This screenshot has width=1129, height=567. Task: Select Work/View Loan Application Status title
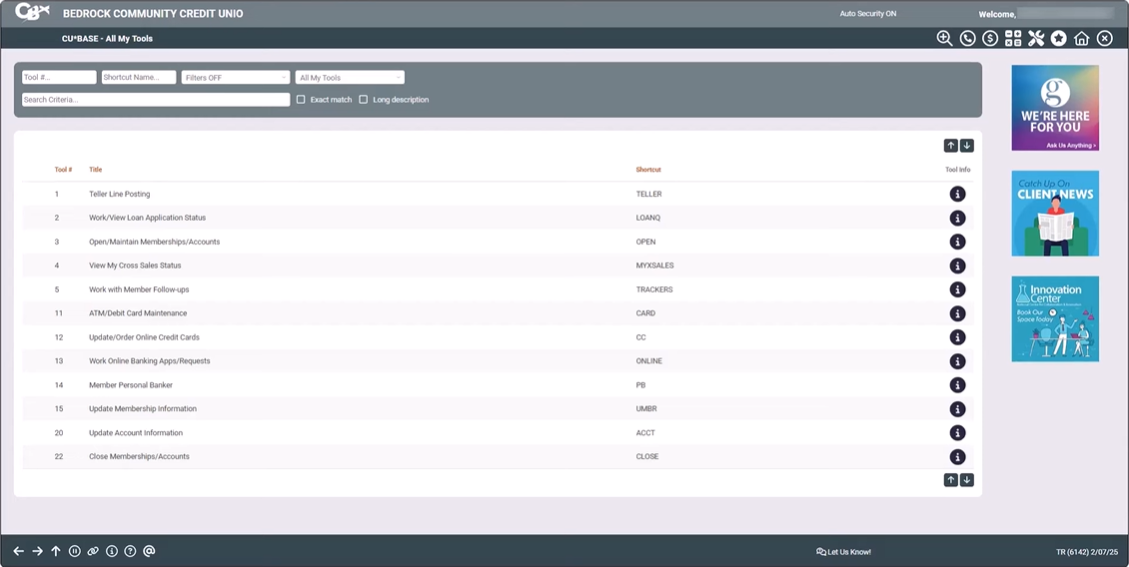point(148,218)
